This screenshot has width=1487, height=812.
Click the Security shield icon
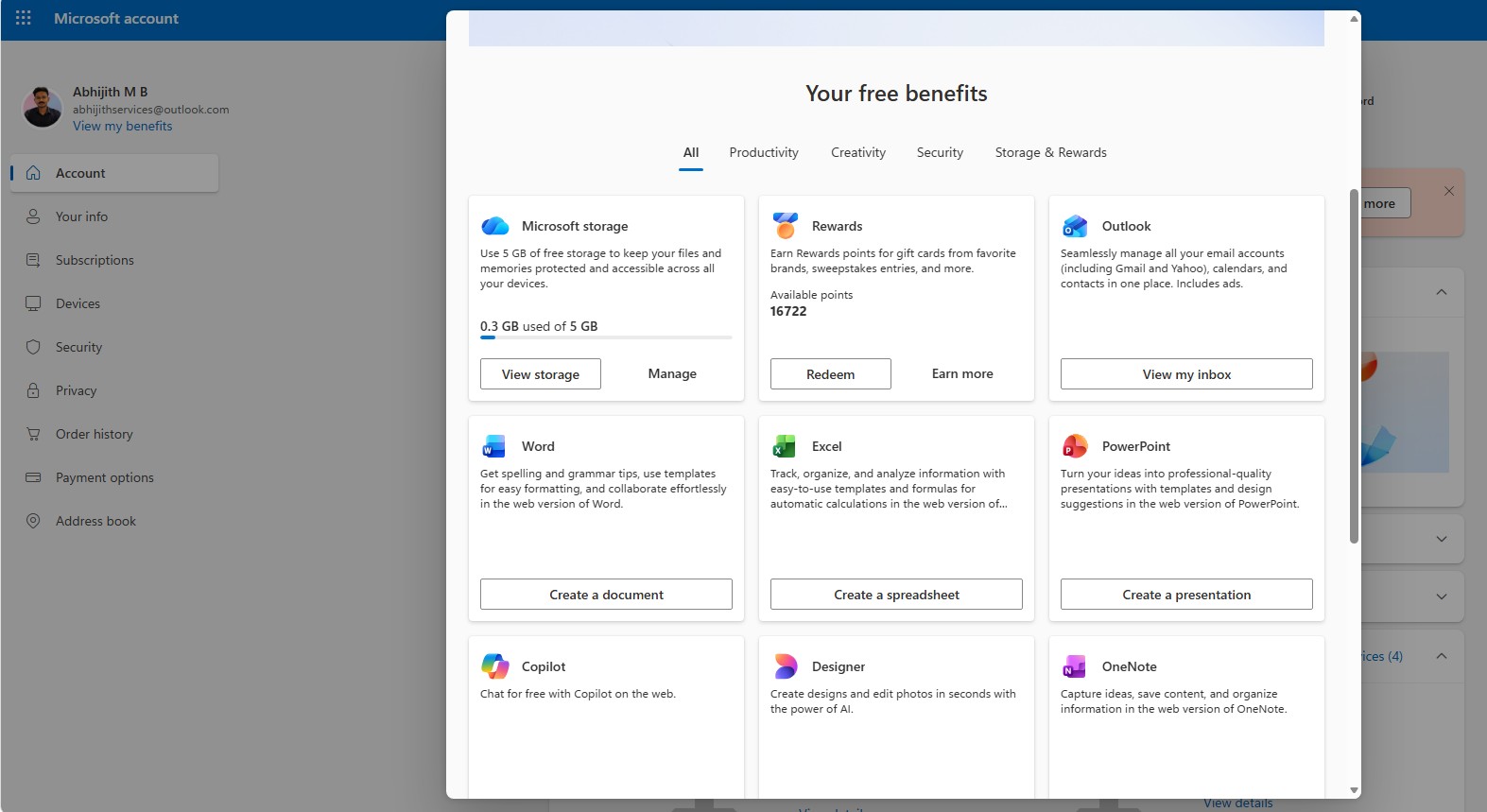[33, 347]
